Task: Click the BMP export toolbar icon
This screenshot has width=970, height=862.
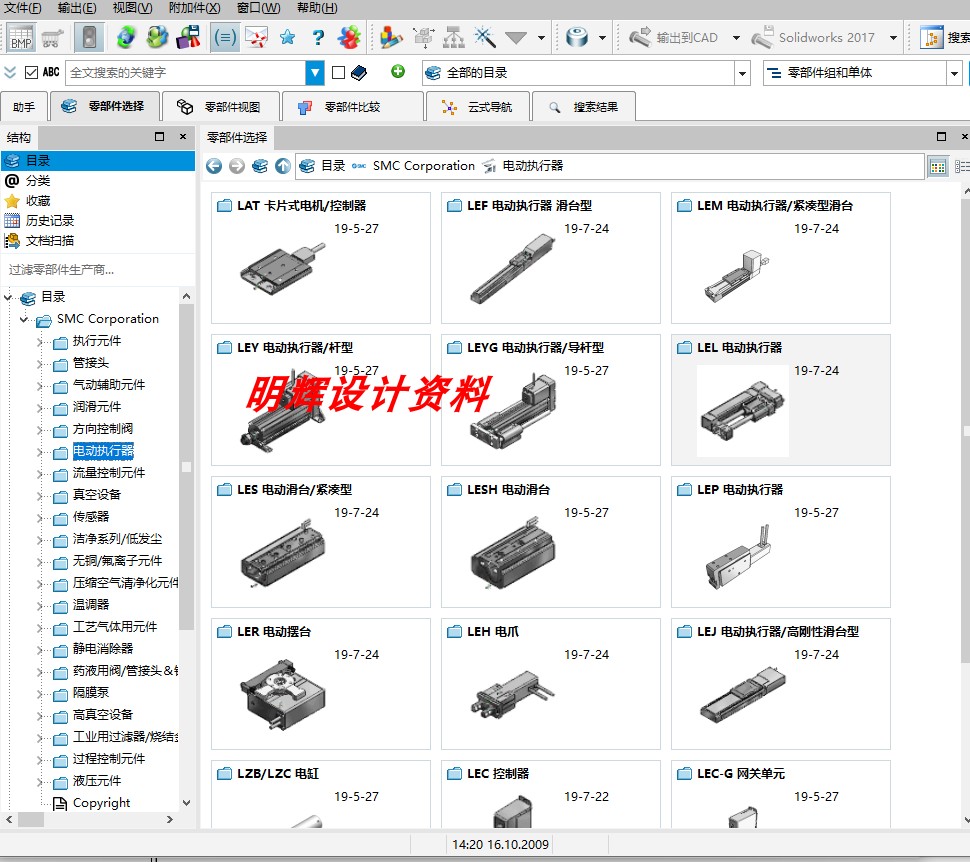Action: 21,38
